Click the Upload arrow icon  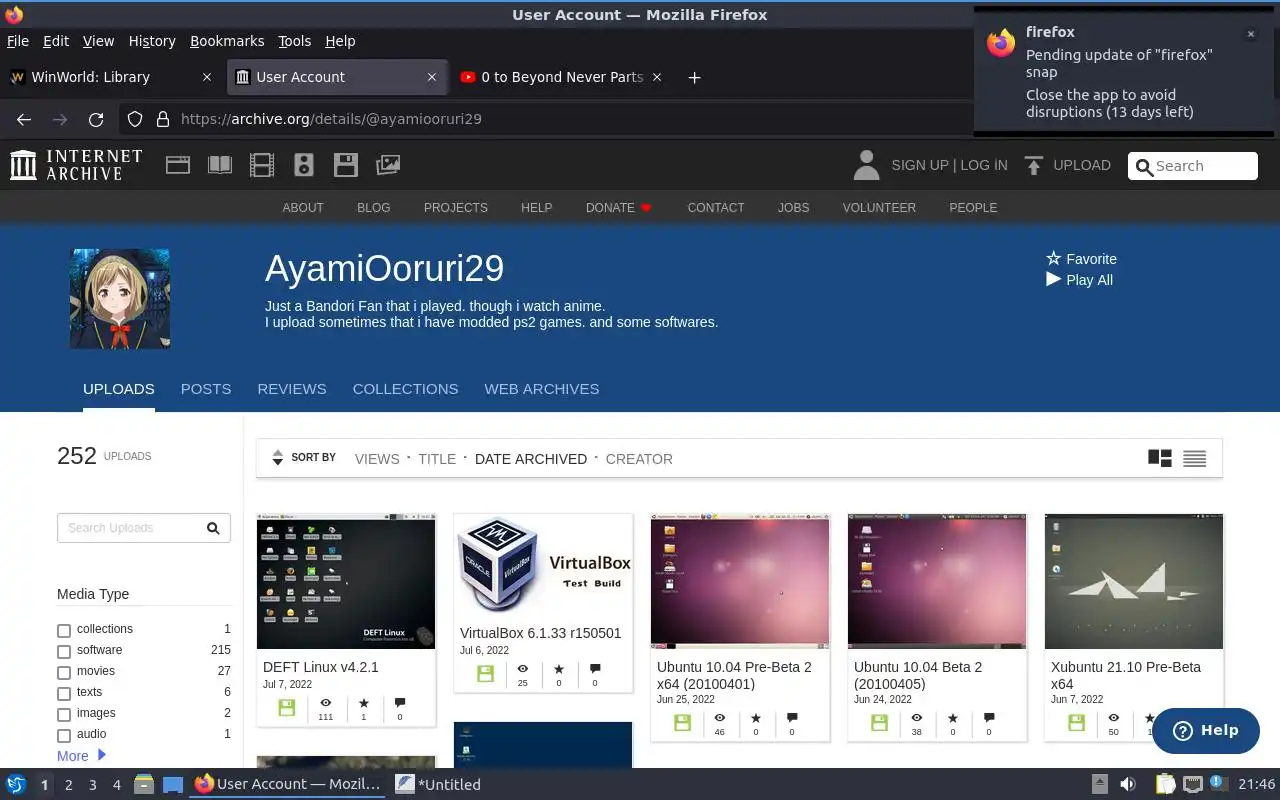click(x=1034, y=165)
